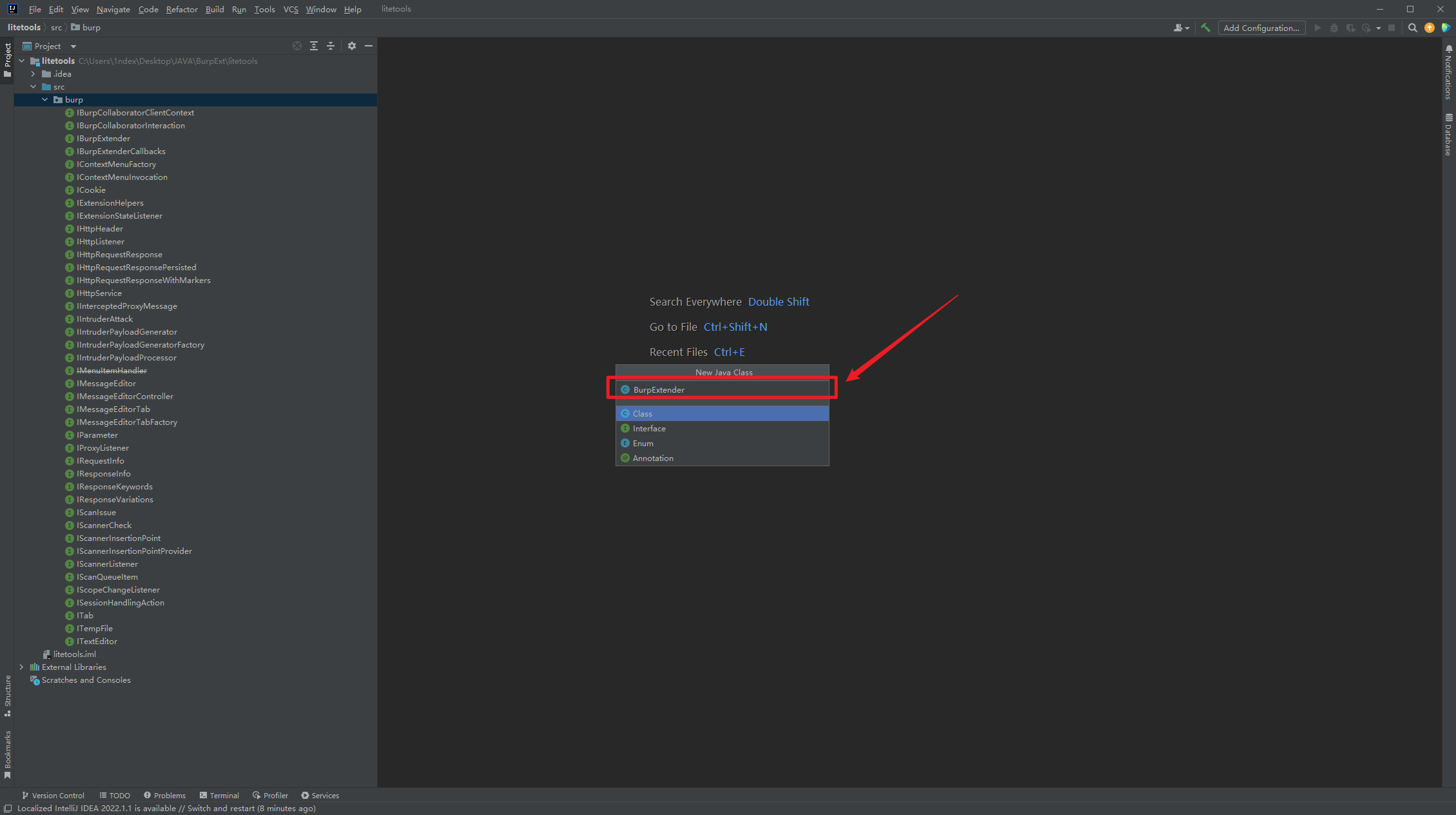The height and width of the screenshot is (815, 1456).
Task: Click the BurpExtender class name field
Action: [x=722, y=389]
